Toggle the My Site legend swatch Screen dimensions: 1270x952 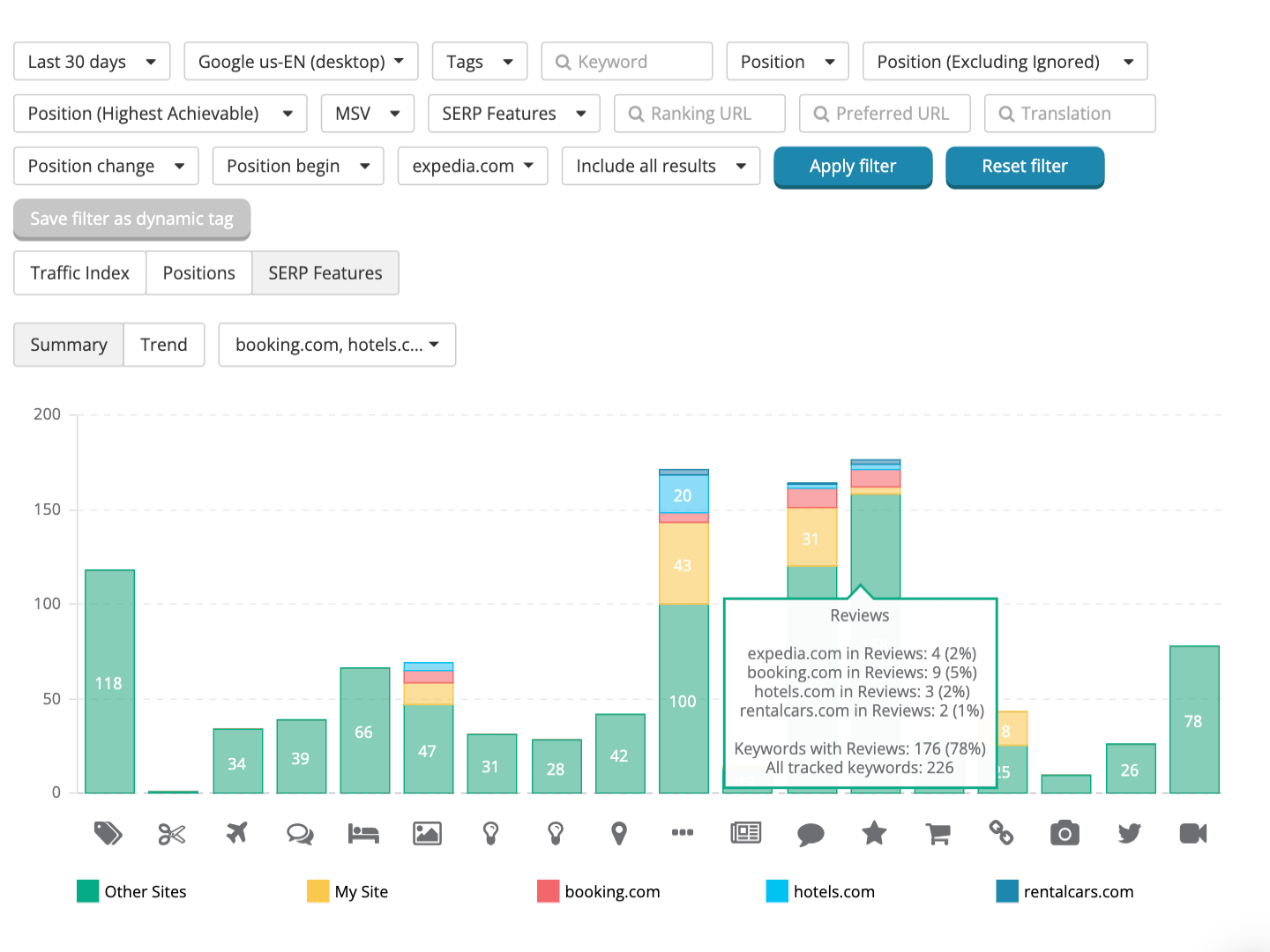tap(318, 891)
